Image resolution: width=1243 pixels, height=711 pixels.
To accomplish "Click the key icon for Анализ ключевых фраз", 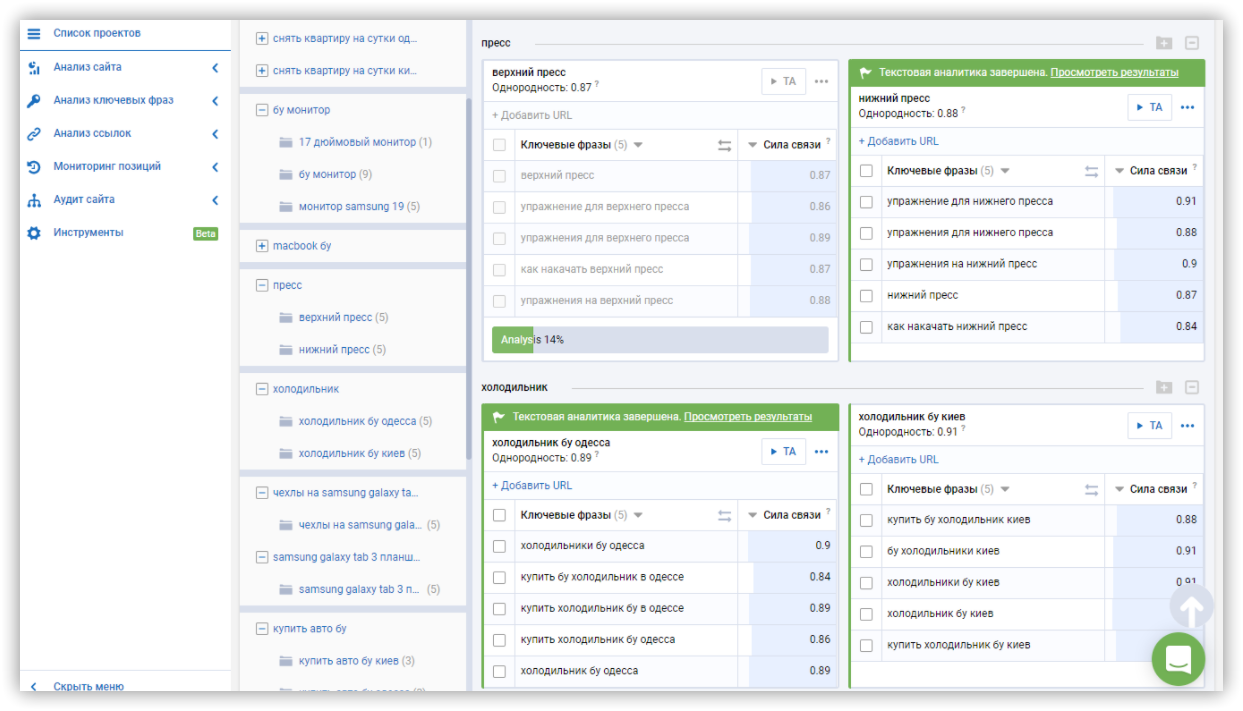I will 34,100.
